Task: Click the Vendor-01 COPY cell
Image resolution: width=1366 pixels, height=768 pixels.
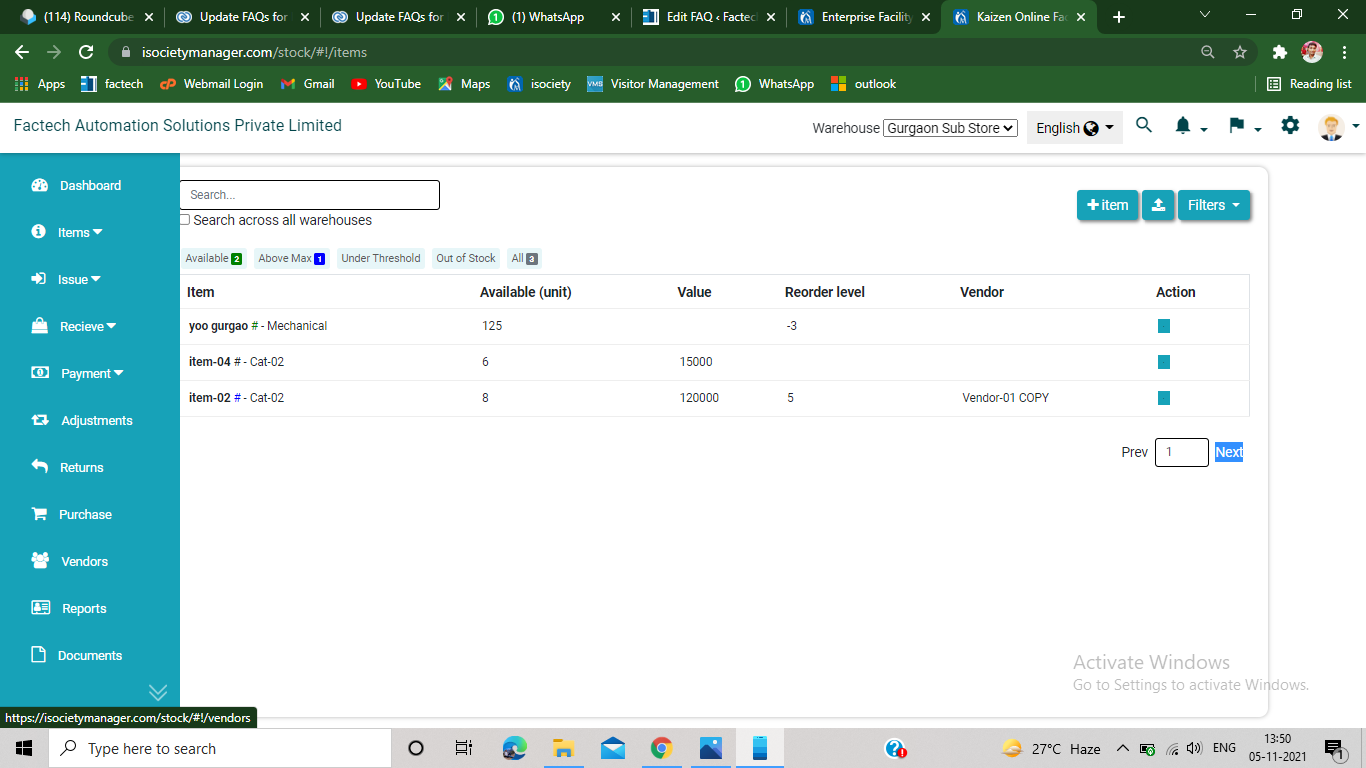Action: [1005, 398]
